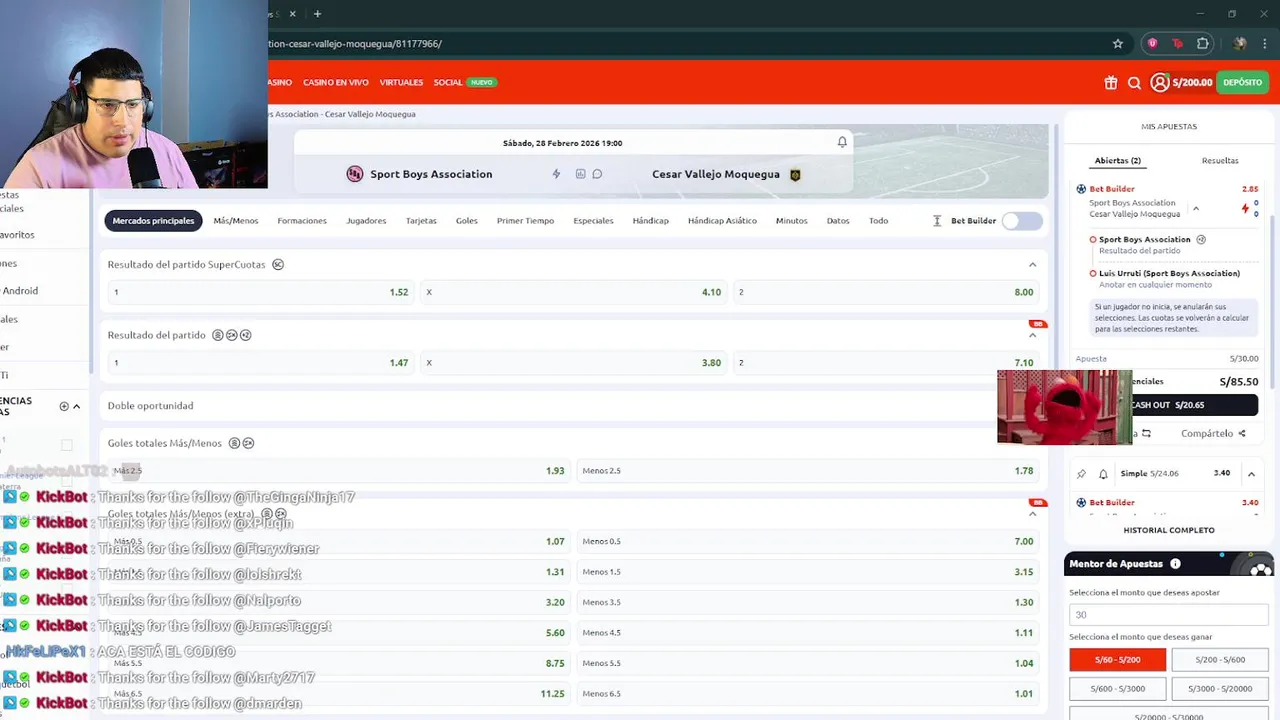Bookmark this page with the star icon
The image size is (1280, 720).
tap(1118, 44)
